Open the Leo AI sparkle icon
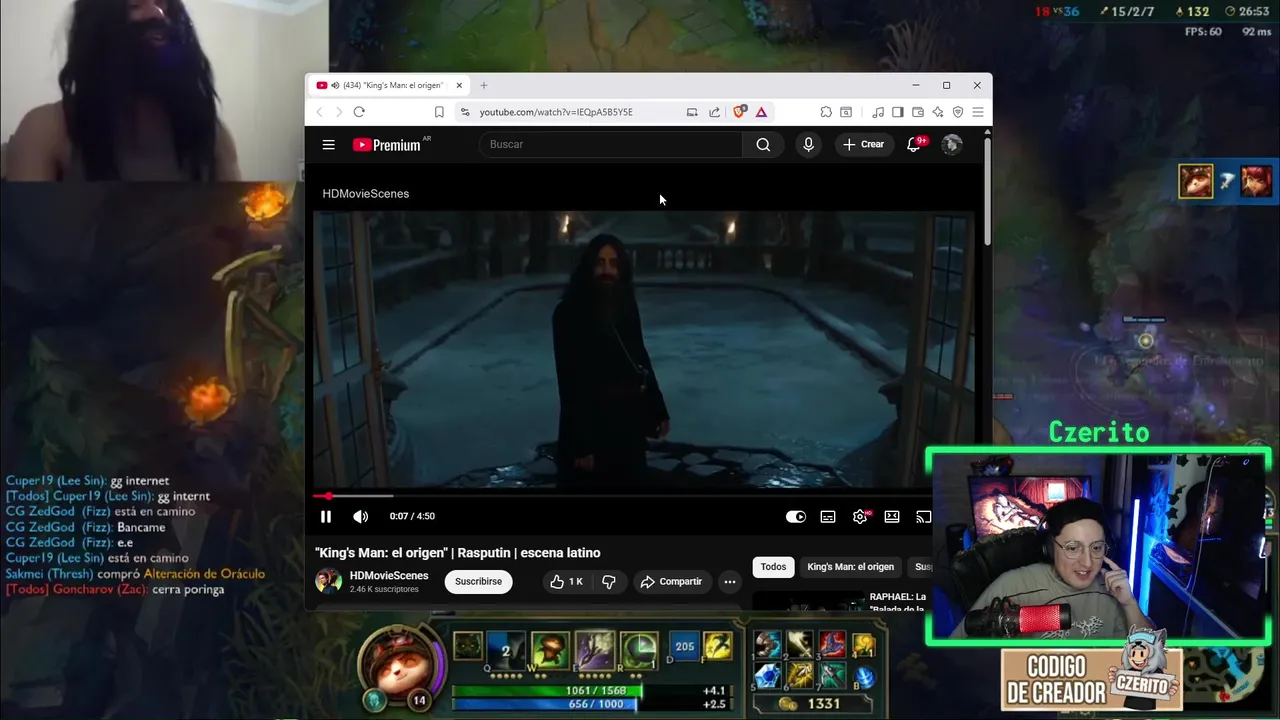 click(938, 112)
